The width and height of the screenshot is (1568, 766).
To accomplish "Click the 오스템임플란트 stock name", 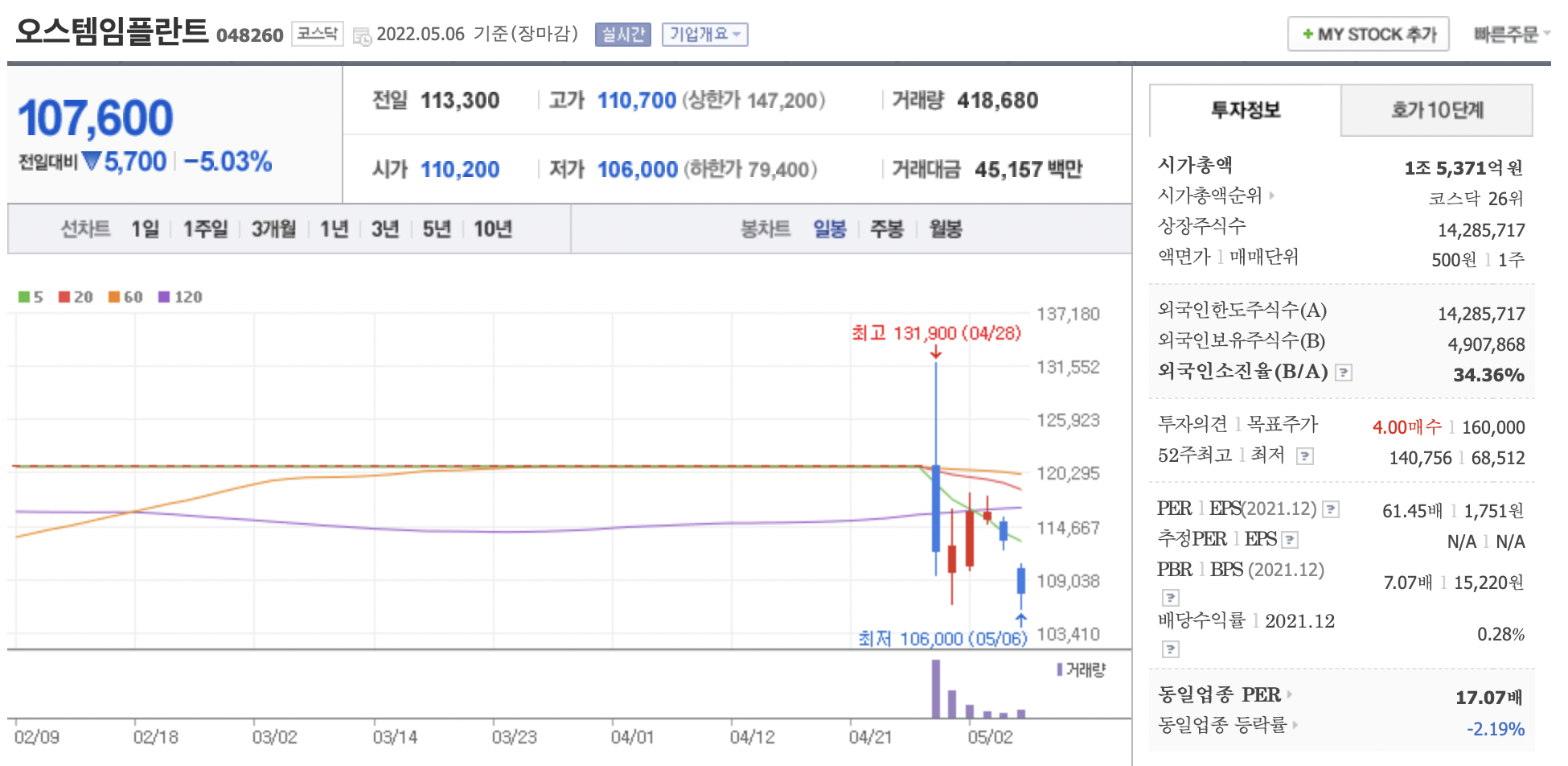I will [x=112, y=31].
